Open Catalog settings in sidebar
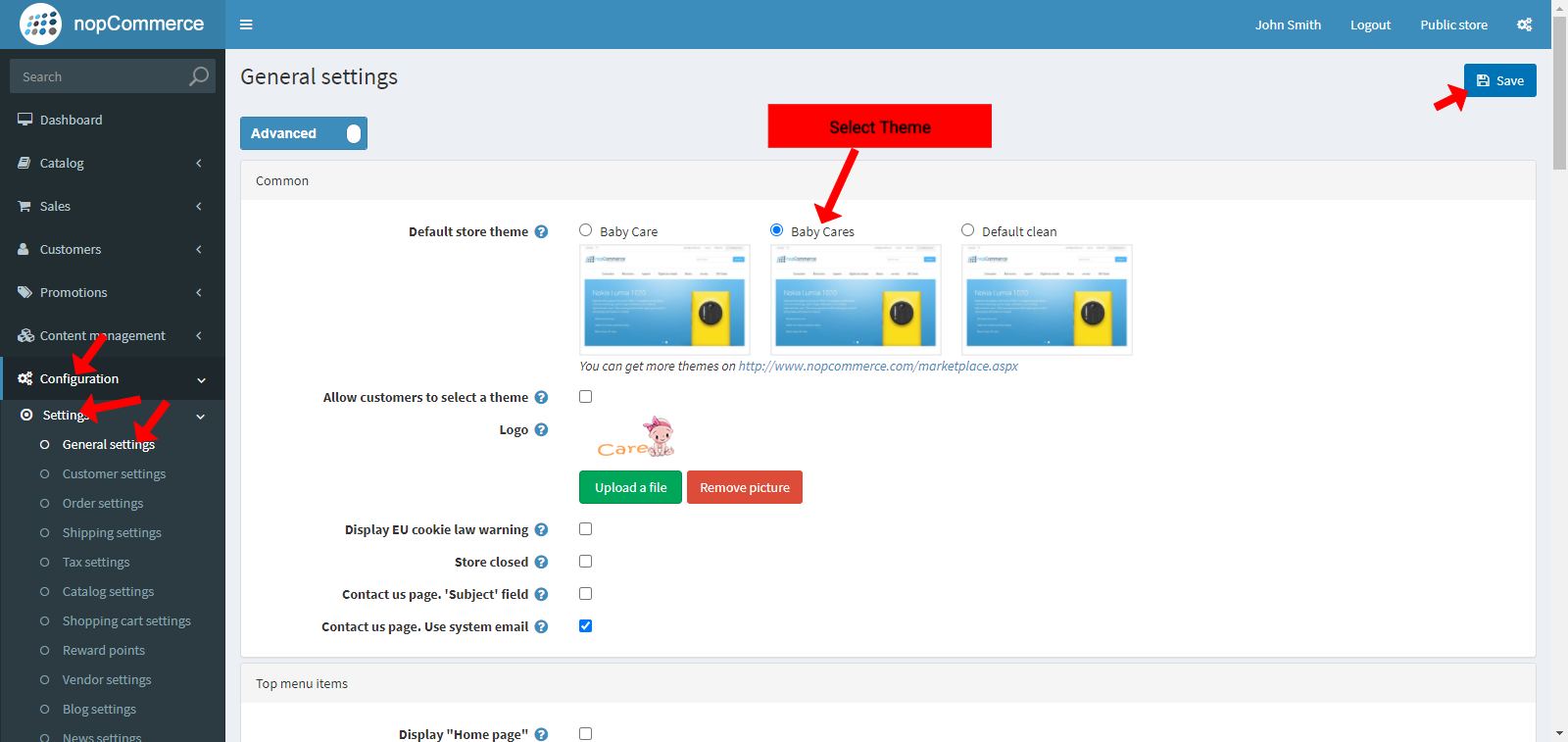1568x742 pixels. point(108,591)
